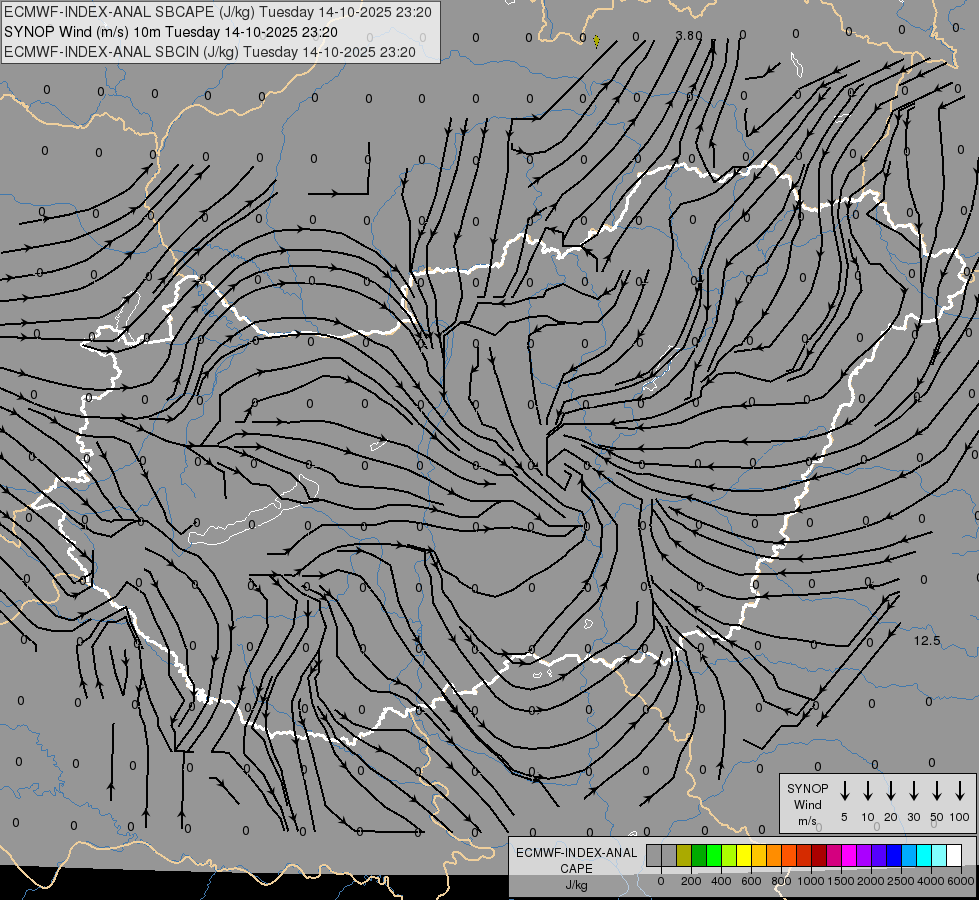This screenshot has width=979, height=900.
Task: Click the wind speed label 30 in the SYNOP legend
Action: point(913,817)
